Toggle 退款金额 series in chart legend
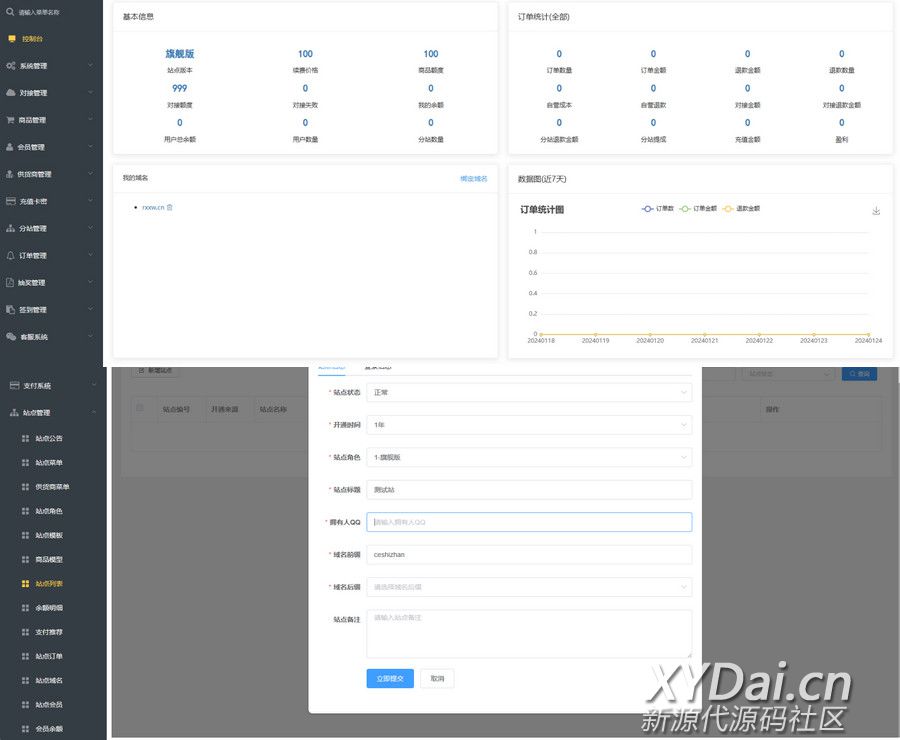The width and height of the screenshot is (900, 740). (x=741, y=209)
